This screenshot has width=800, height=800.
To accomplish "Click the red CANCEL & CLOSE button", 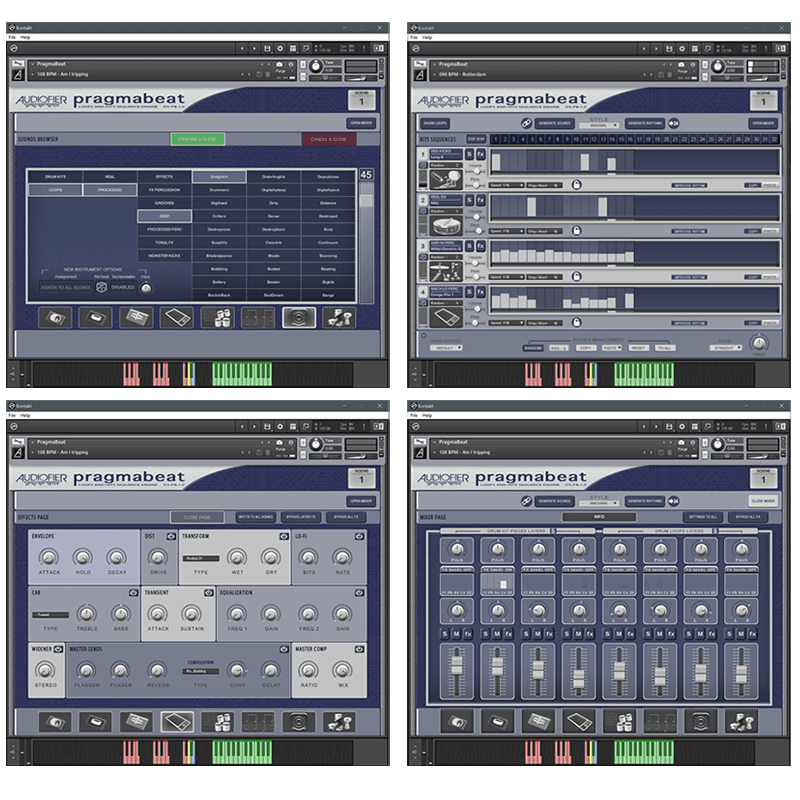I will 329,139.
